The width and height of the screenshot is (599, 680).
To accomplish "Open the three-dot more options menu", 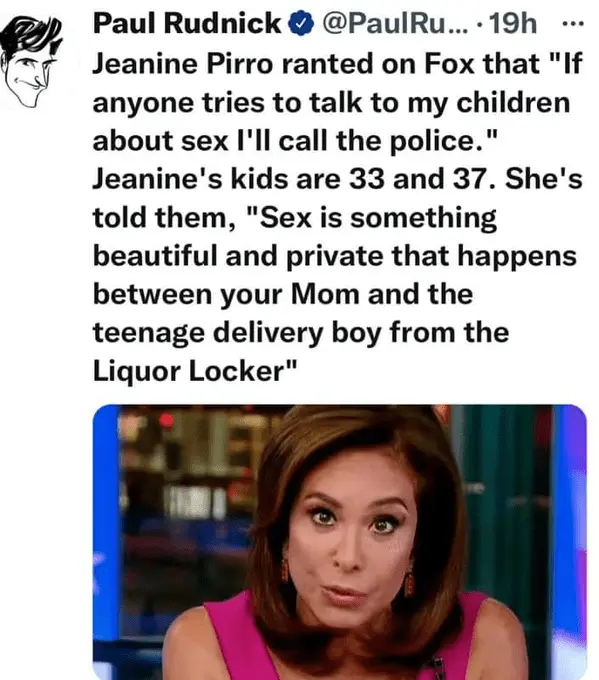I will click(x=573, y=24).
